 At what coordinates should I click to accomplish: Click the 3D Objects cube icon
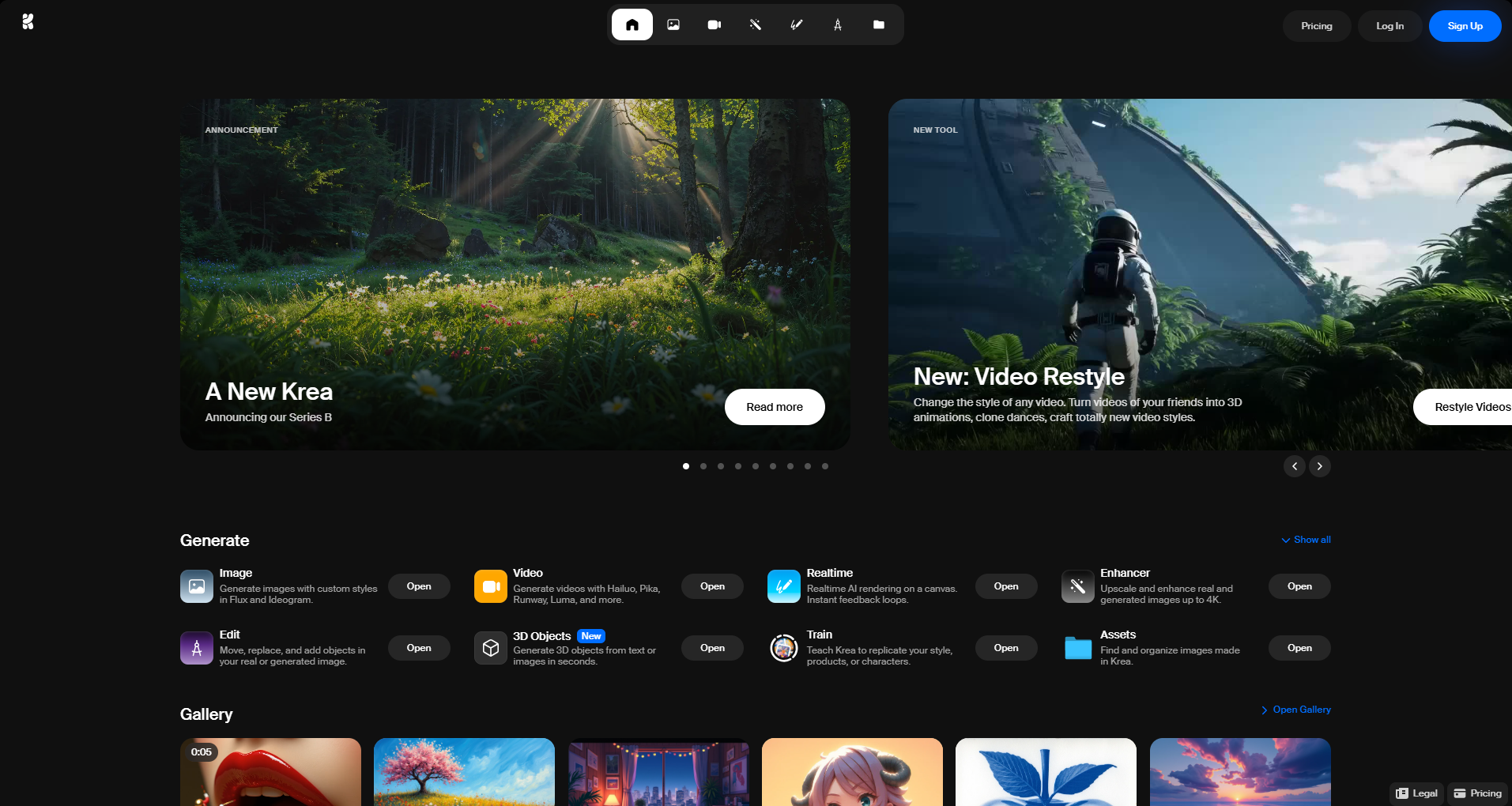tap(491, 648)
